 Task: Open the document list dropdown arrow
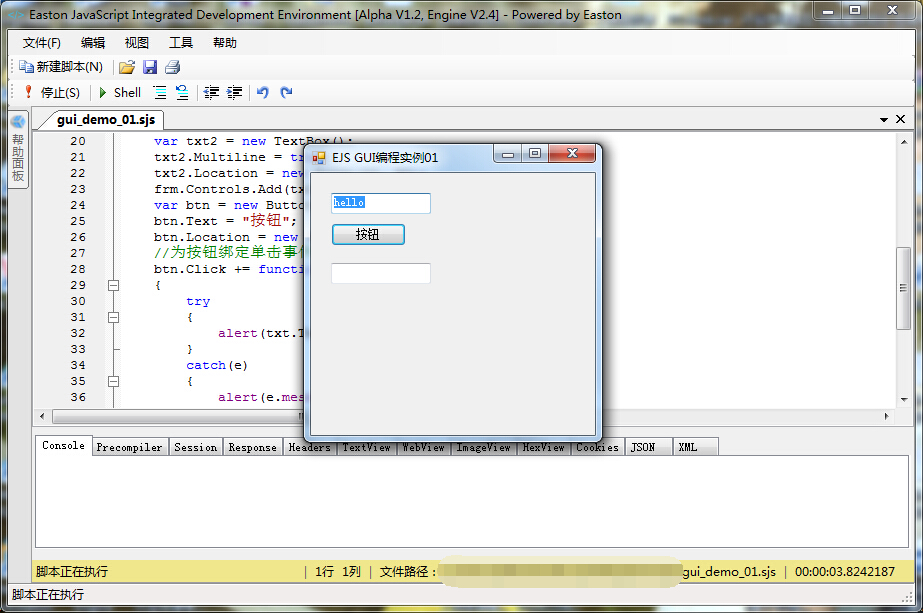click(884, 120)
